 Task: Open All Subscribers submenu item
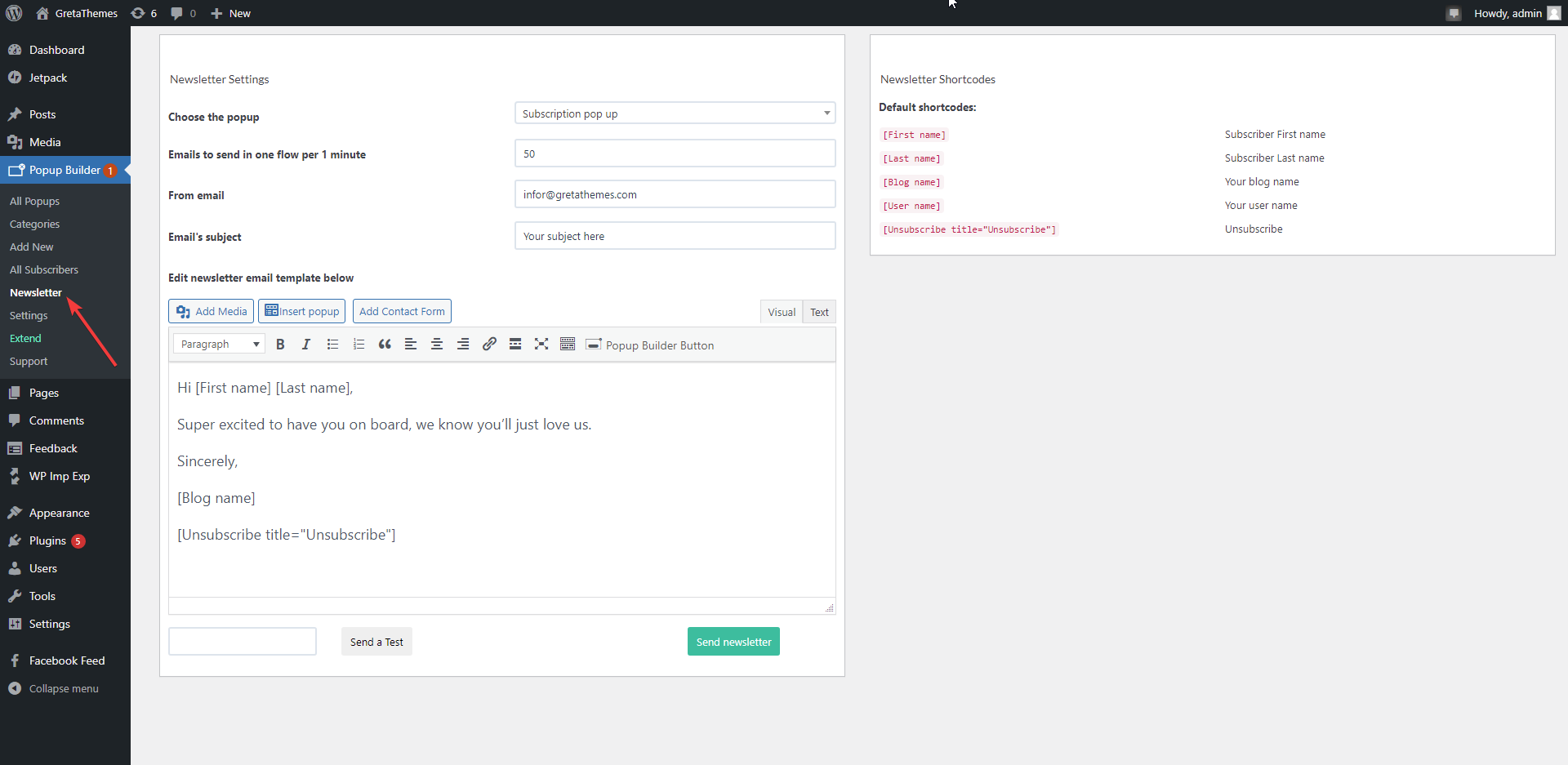coord(44,269)
